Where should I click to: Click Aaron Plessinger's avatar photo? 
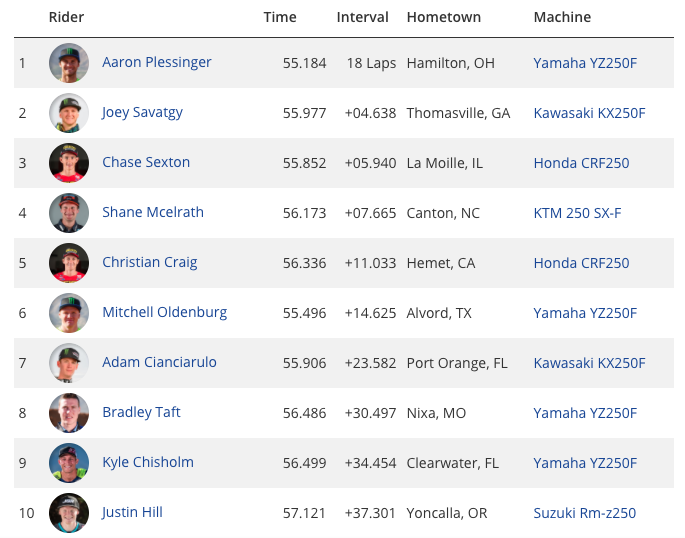pyautogui.click(x=69, y=63)
